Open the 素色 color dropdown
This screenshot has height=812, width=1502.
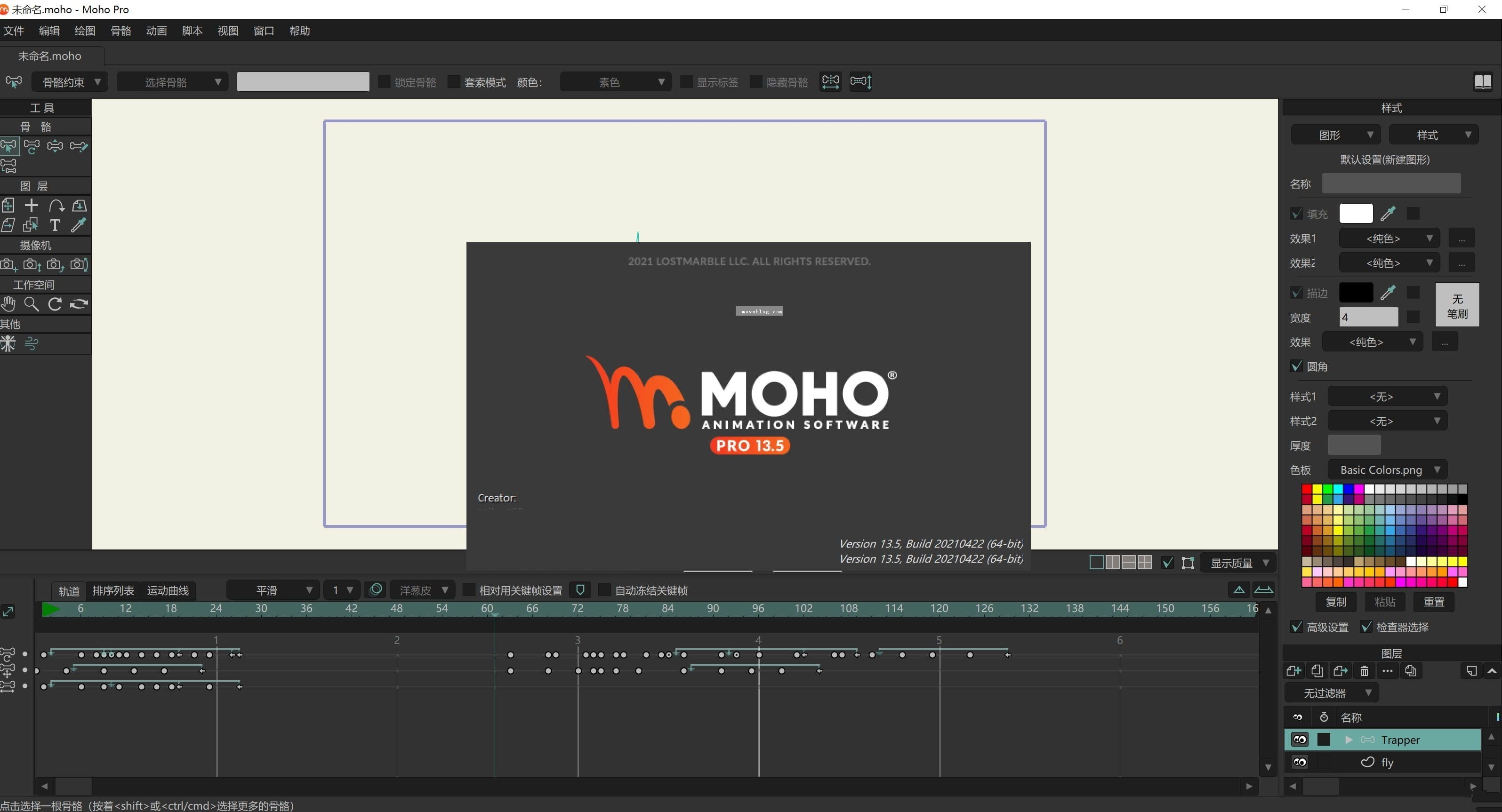point(615,81)
